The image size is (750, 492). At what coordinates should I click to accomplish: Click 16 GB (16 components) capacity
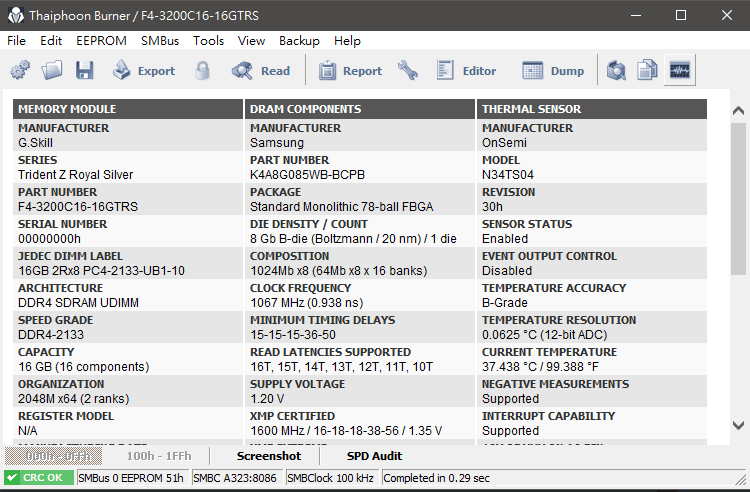pyautogui.click(x=84, y=367)
